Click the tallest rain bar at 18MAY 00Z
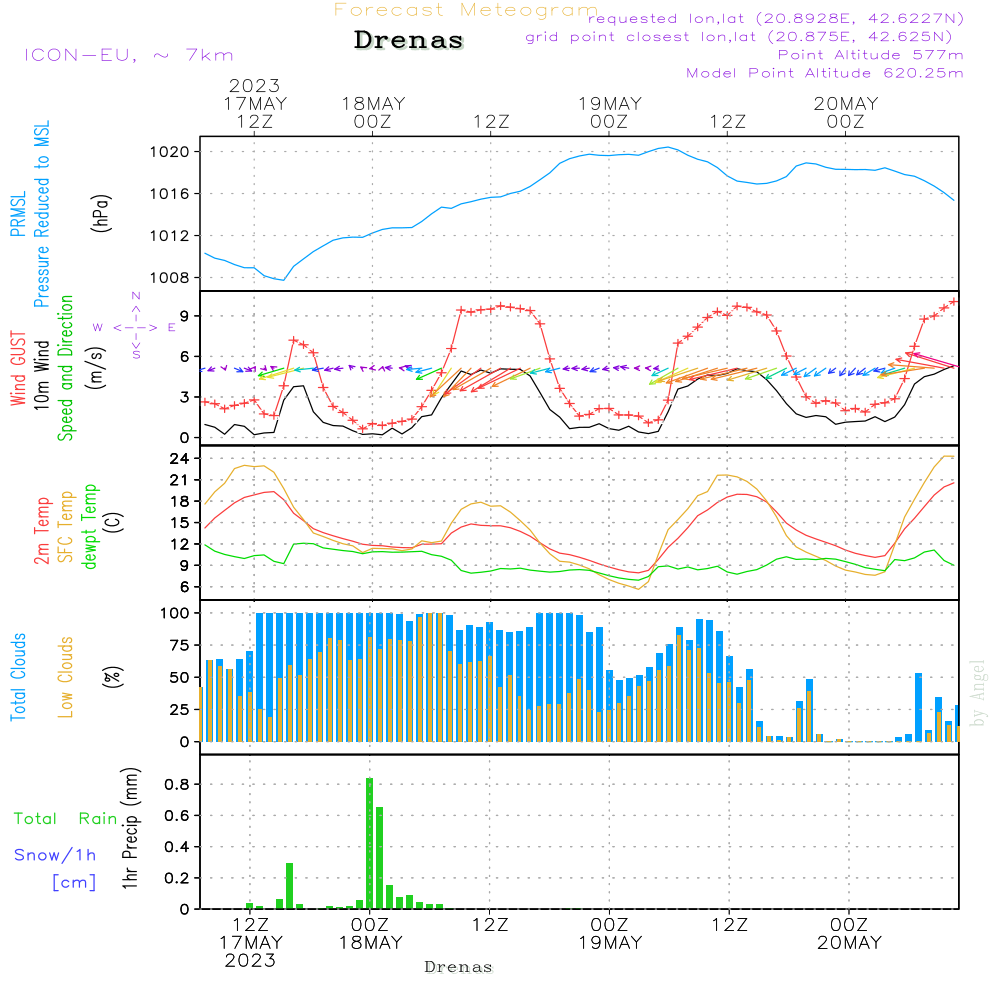Viewport: 1000px width, 1000px height. pos(369,843)
